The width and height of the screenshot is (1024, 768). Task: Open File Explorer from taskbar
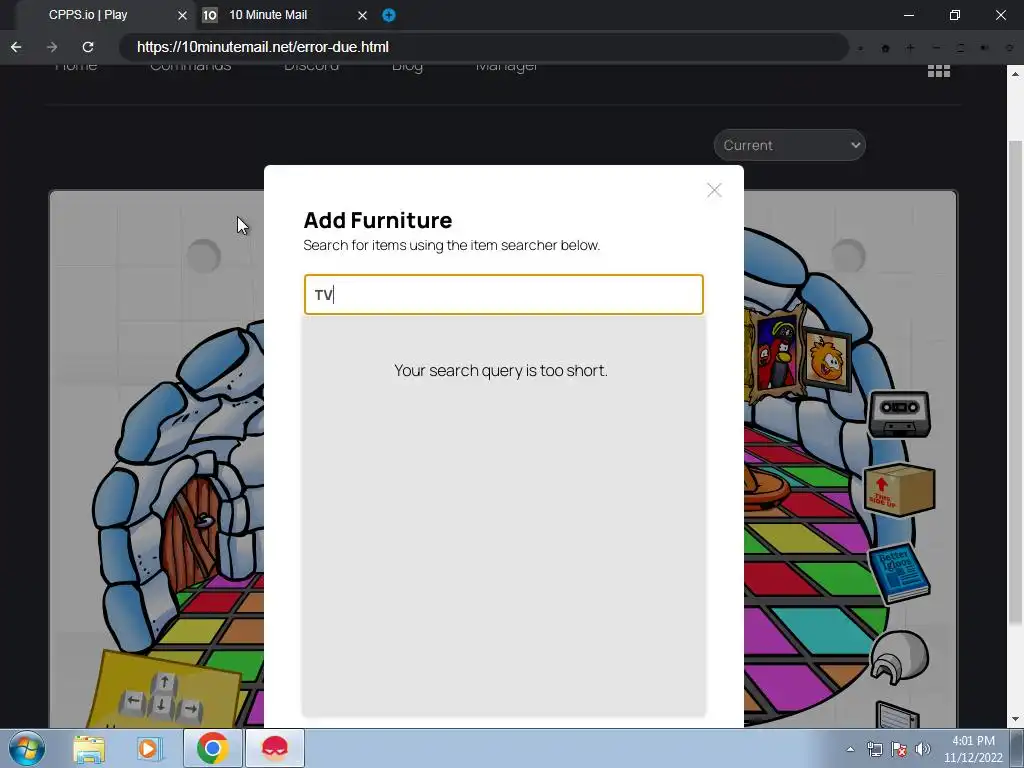click(x=89, y=748)
